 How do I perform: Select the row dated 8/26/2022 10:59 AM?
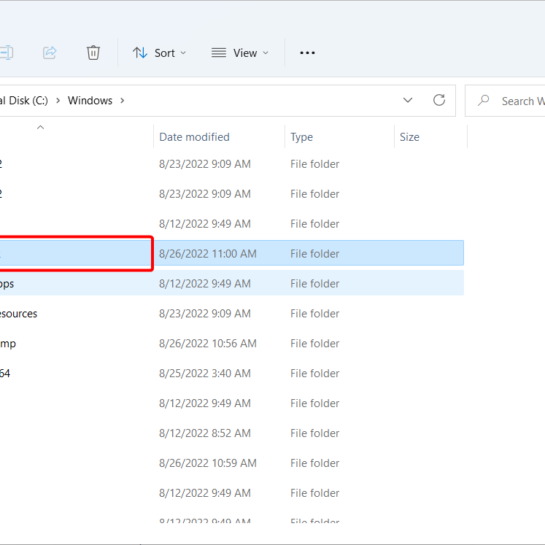(232, 463)
